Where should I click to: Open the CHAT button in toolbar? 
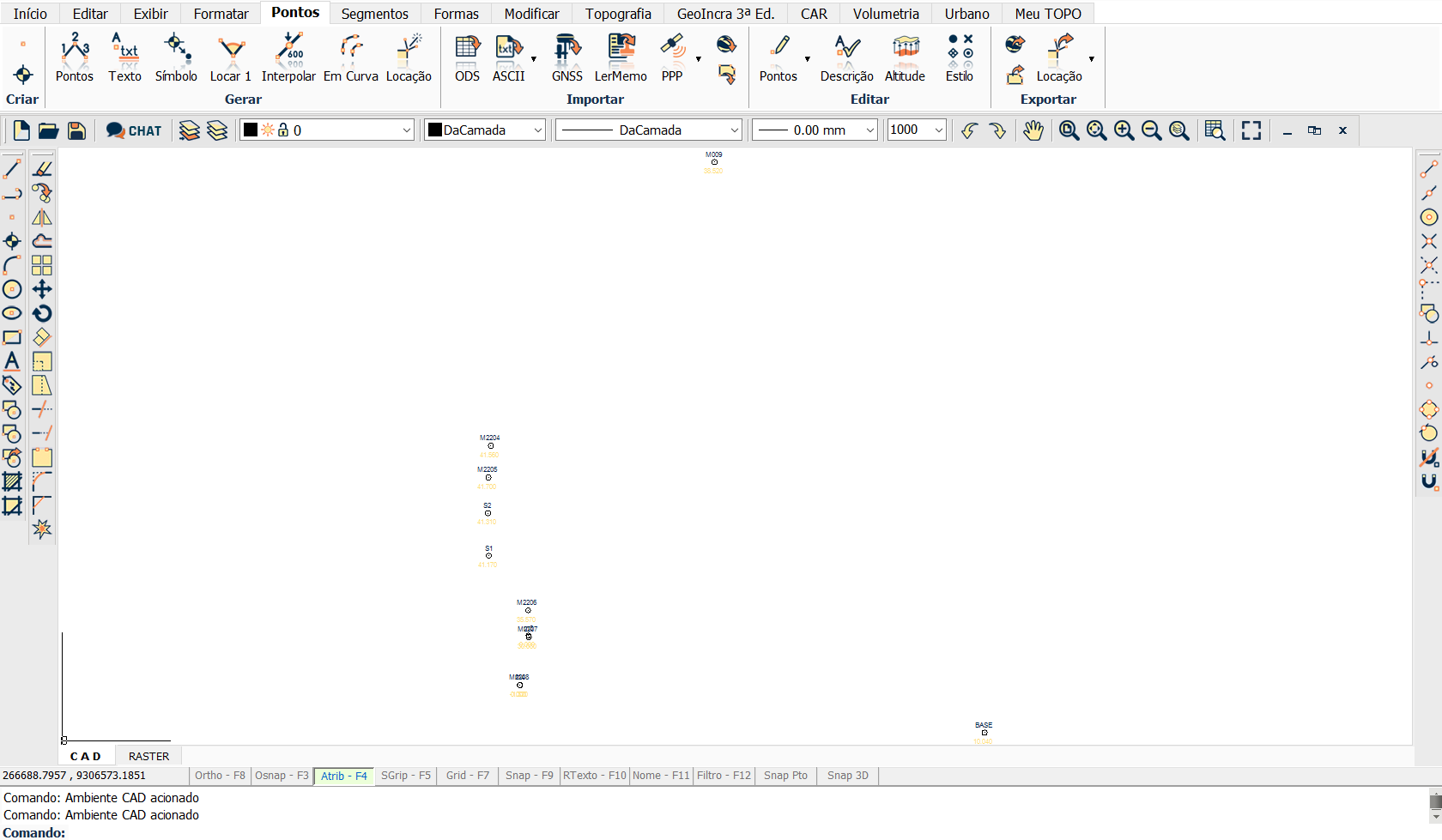click(x=134, y=130)
